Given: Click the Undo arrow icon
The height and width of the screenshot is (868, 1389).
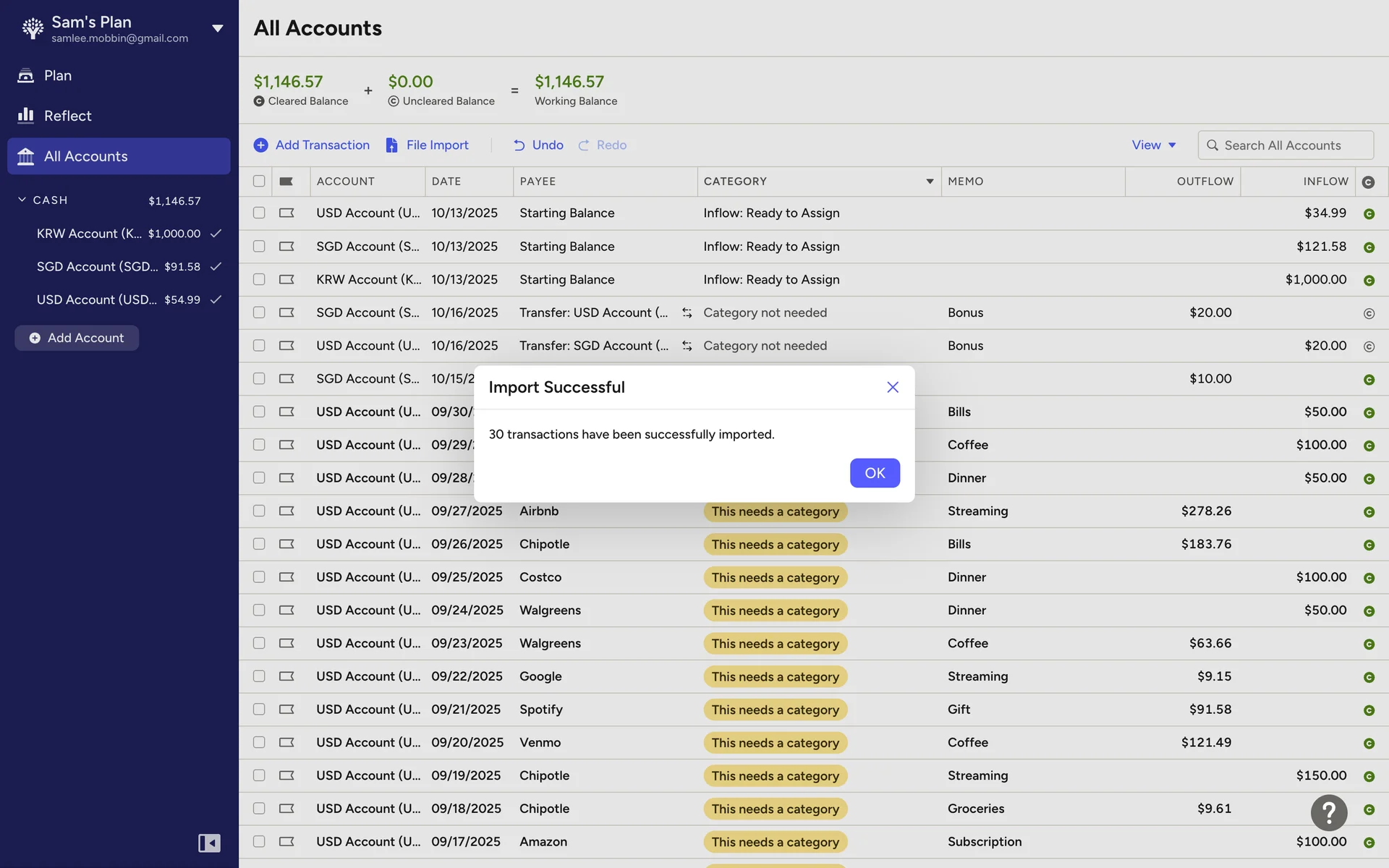Looking at the screenshot, I should (519, 145).
